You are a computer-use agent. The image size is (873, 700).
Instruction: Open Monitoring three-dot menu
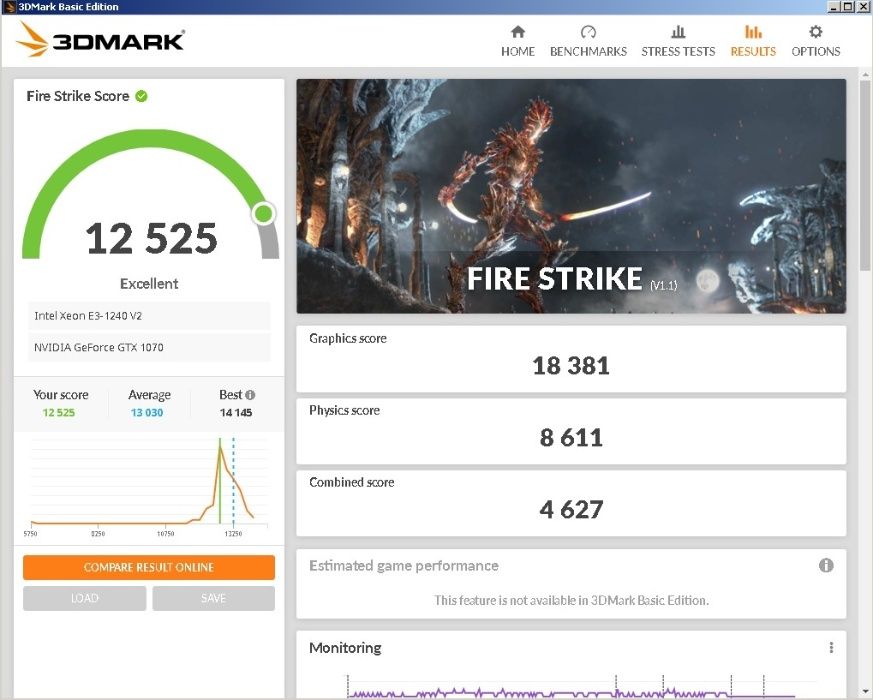831,647
